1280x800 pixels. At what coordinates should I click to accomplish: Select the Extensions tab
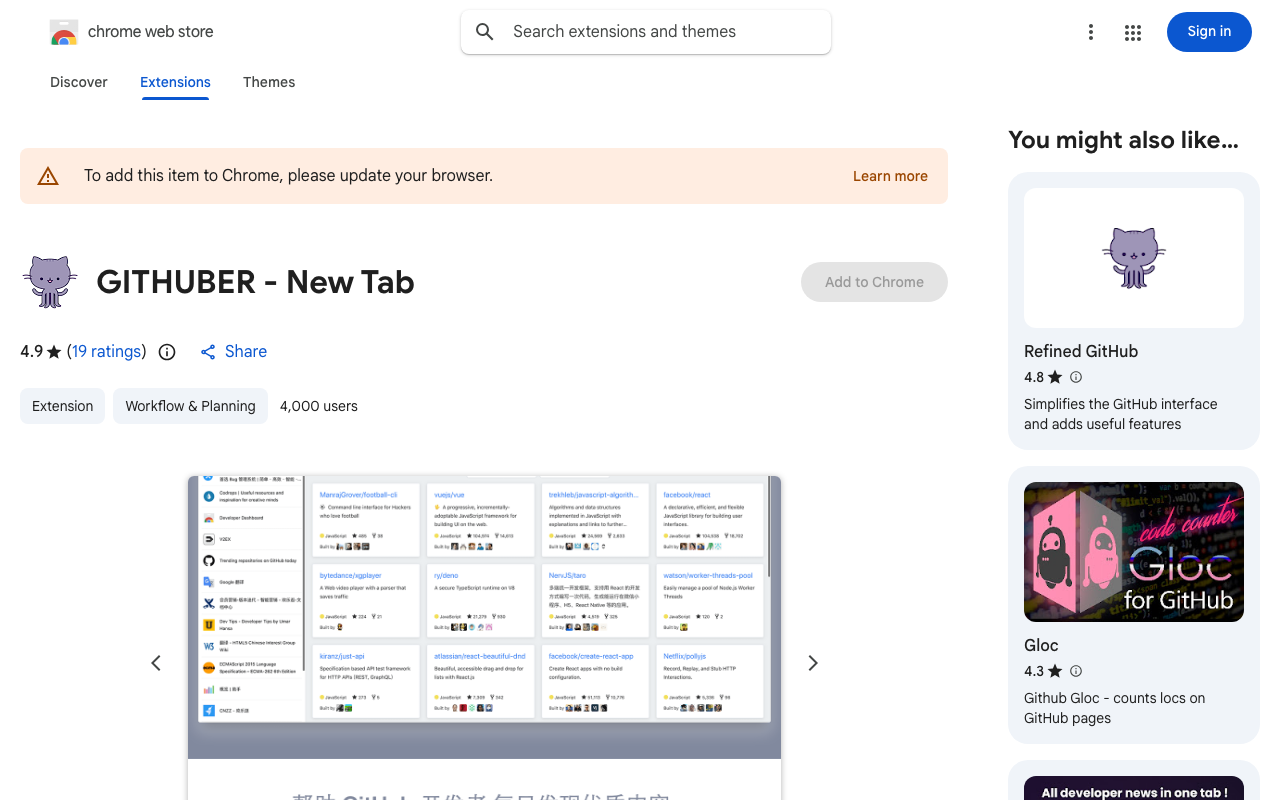175,82
